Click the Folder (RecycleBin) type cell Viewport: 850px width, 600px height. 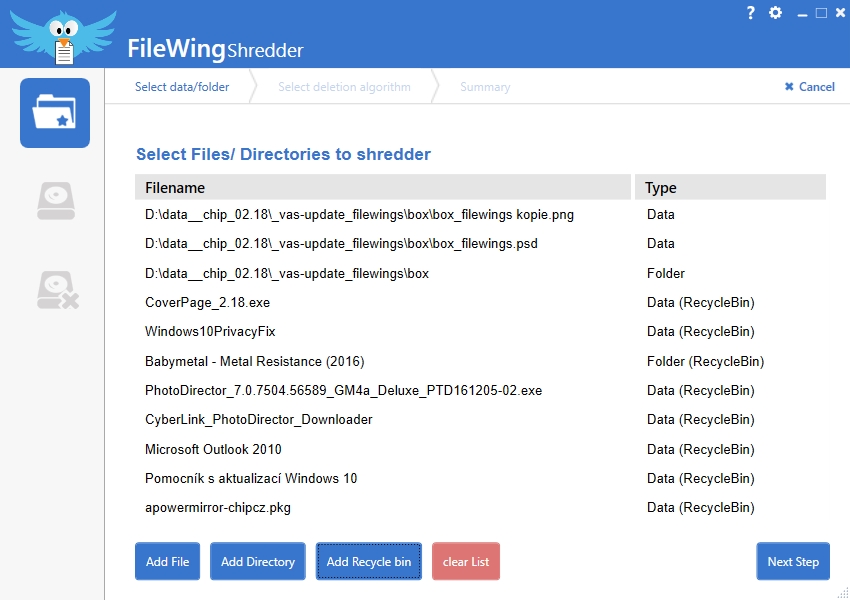point(705,362)
